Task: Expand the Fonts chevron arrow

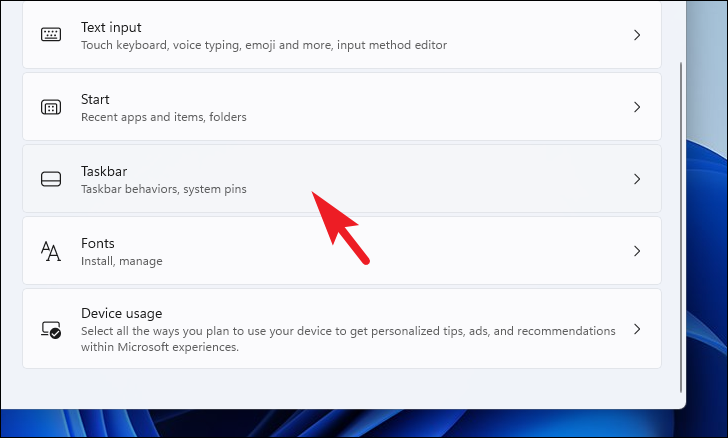Action: coord(637,251)
